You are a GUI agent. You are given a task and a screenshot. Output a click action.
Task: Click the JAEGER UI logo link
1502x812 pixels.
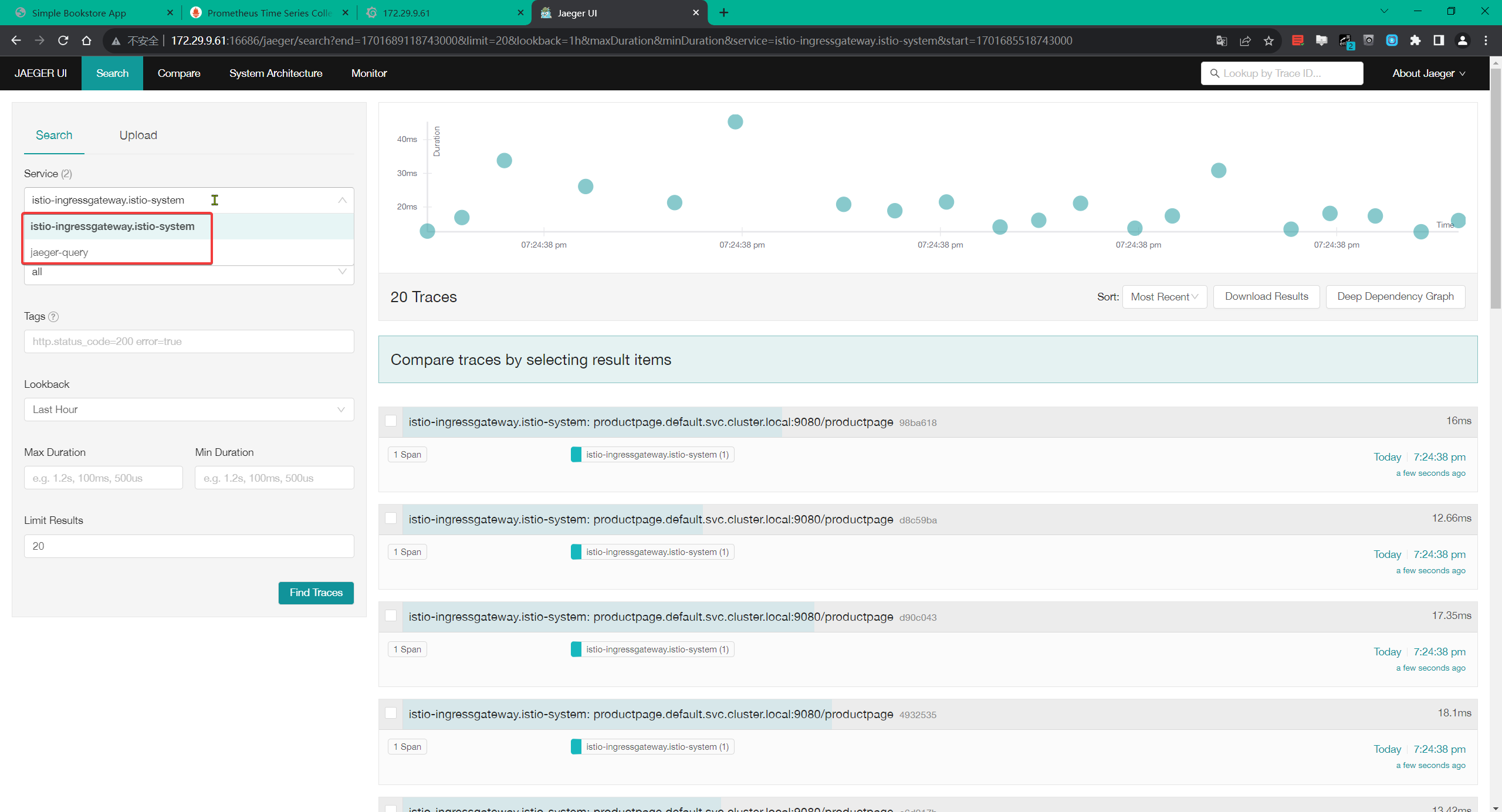40,73
